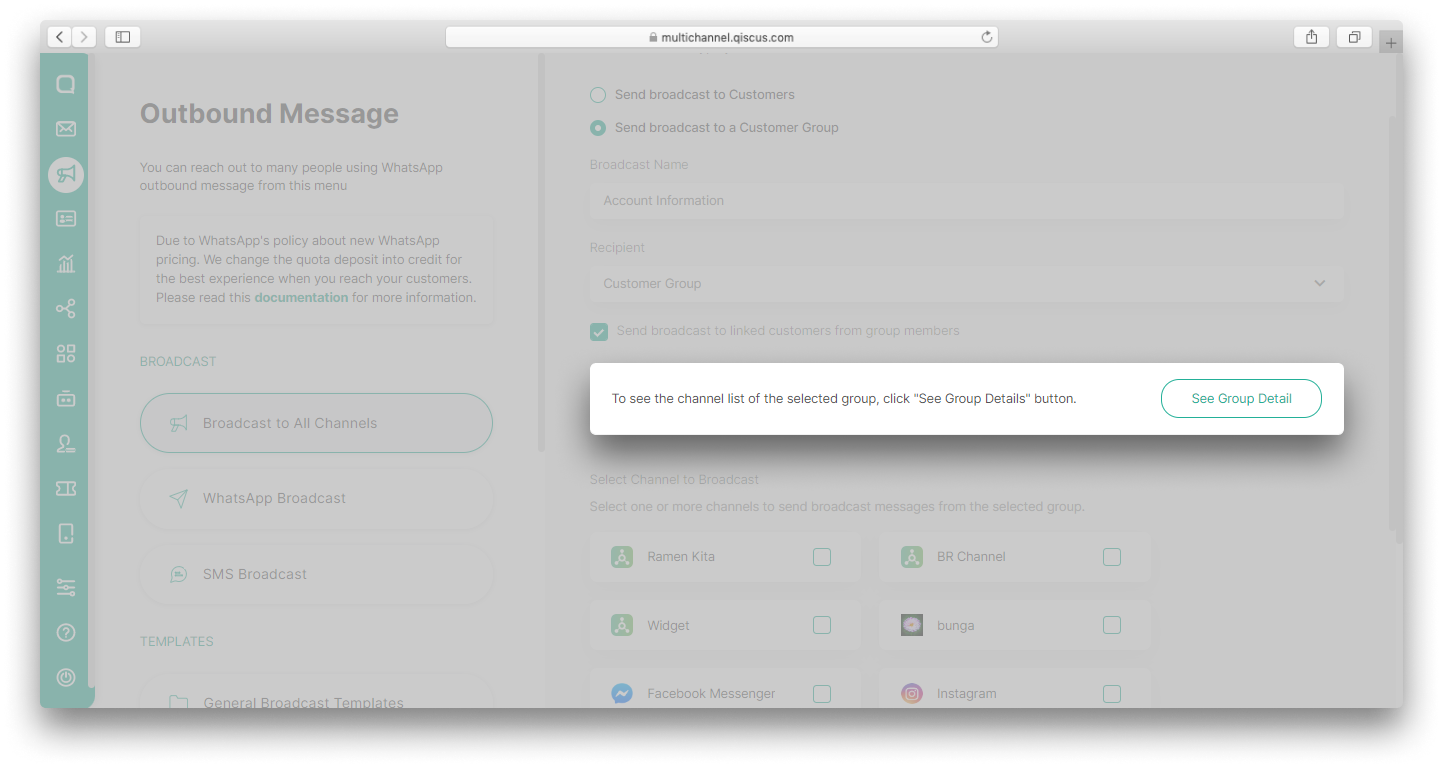Check the Ramen Kita channel checkbox
Screen dimensions: 1443x768
tap(822, 557)
